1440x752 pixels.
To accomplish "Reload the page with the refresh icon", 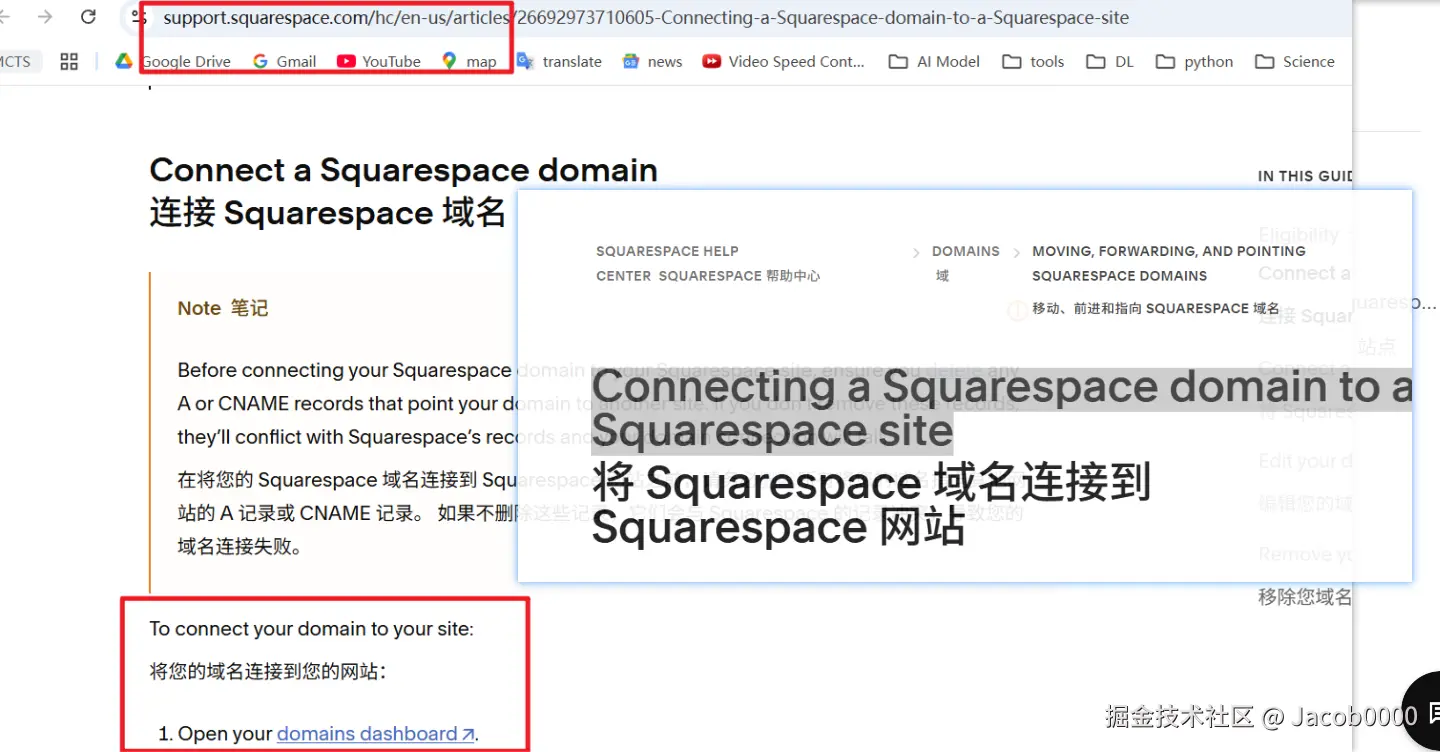I will pos(88,17).
